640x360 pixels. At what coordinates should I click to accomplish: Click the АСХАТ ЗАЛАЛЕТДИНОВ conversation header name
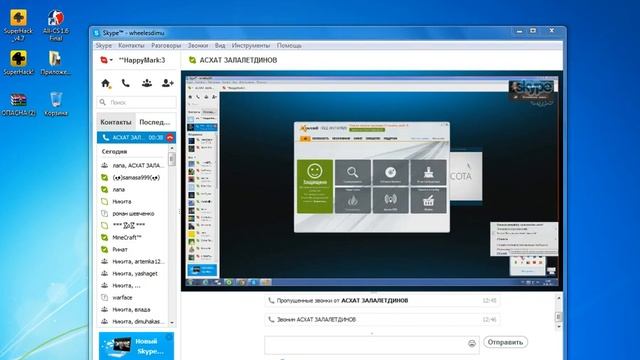(x=238, y=60)
